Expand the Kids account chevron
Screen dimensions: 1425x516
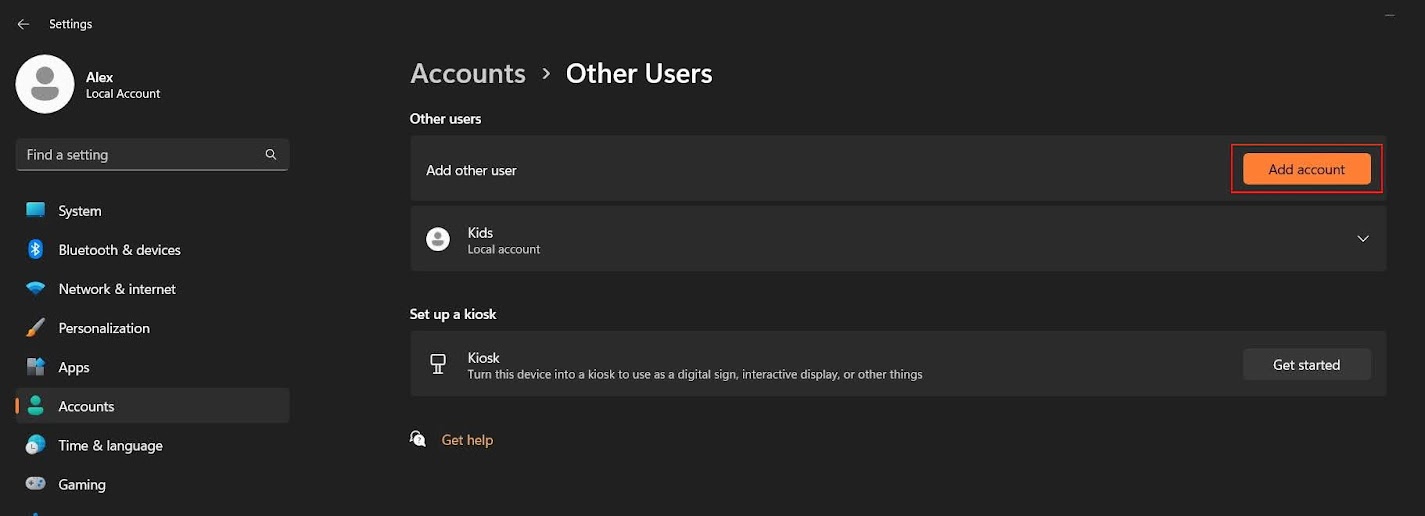click(x=1363, y=239)
